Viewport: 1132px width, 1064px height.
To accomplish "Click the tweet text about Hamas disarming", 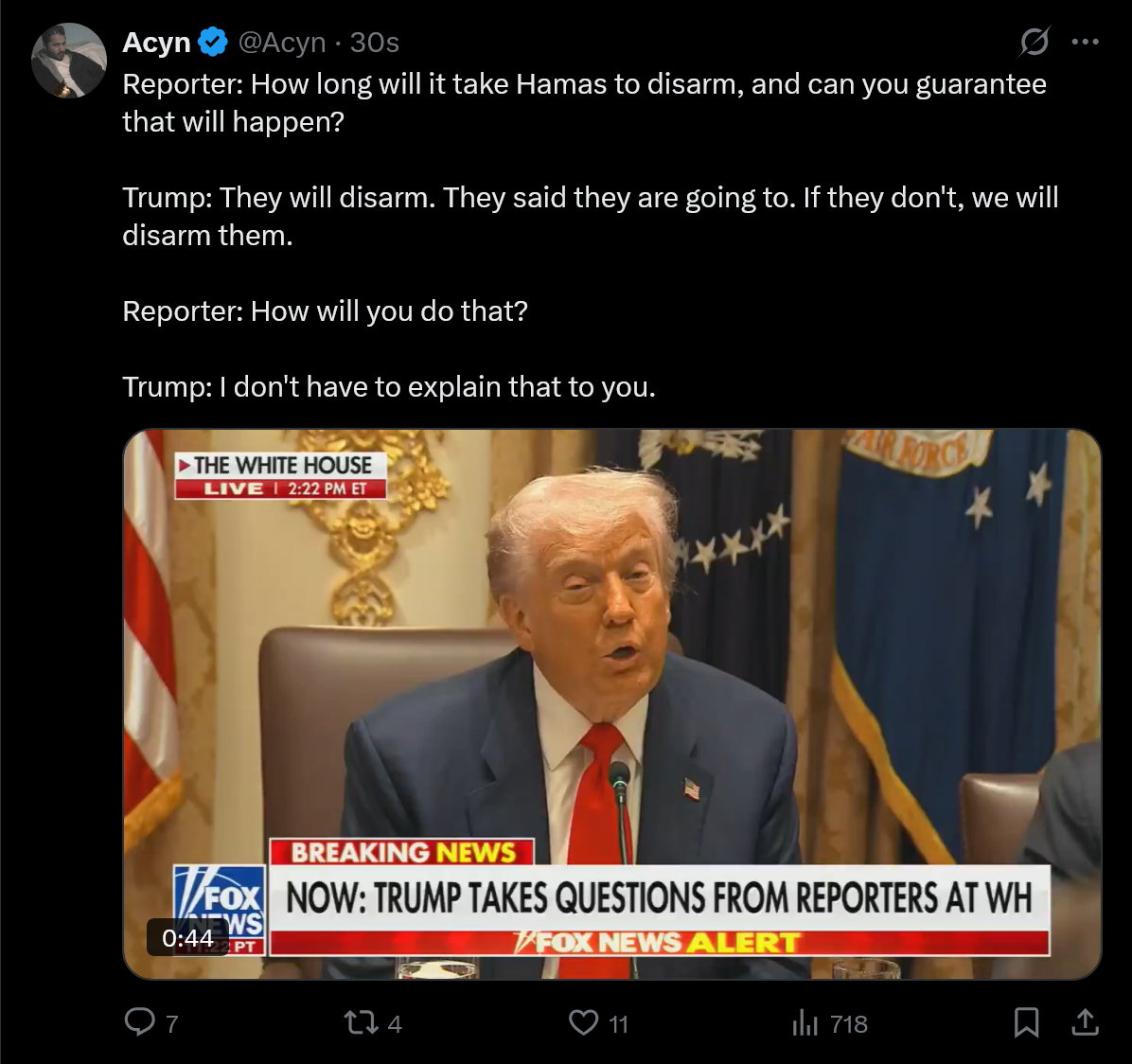I will point(591,236).
